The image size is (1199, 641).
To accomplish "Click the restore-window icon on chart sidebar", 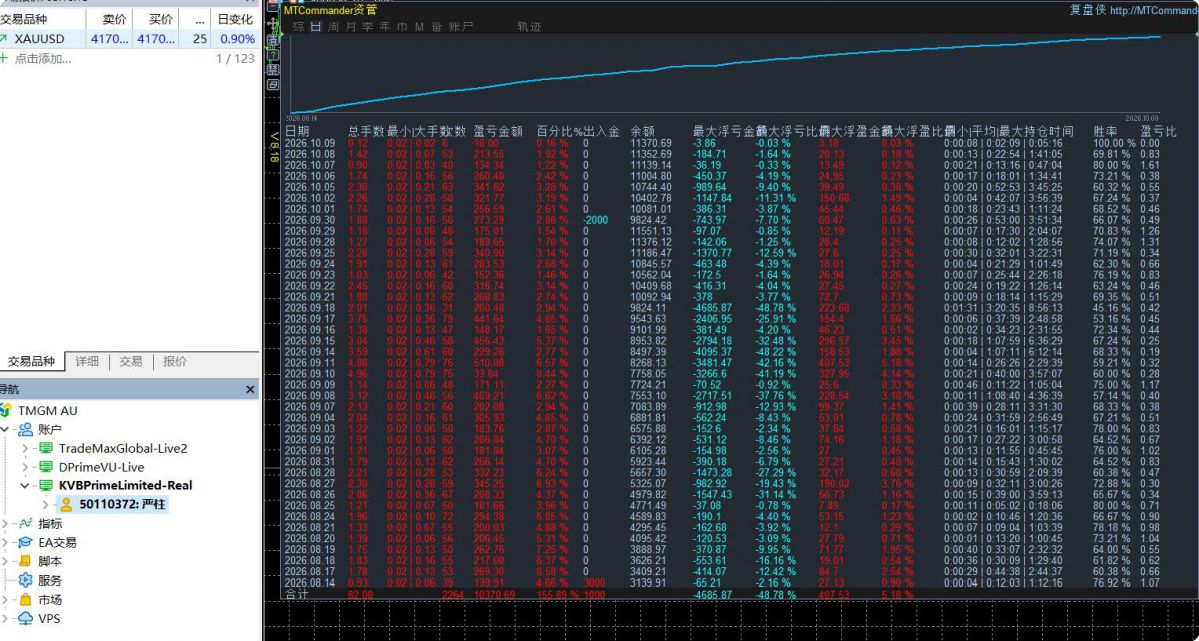I will (273, 85).
